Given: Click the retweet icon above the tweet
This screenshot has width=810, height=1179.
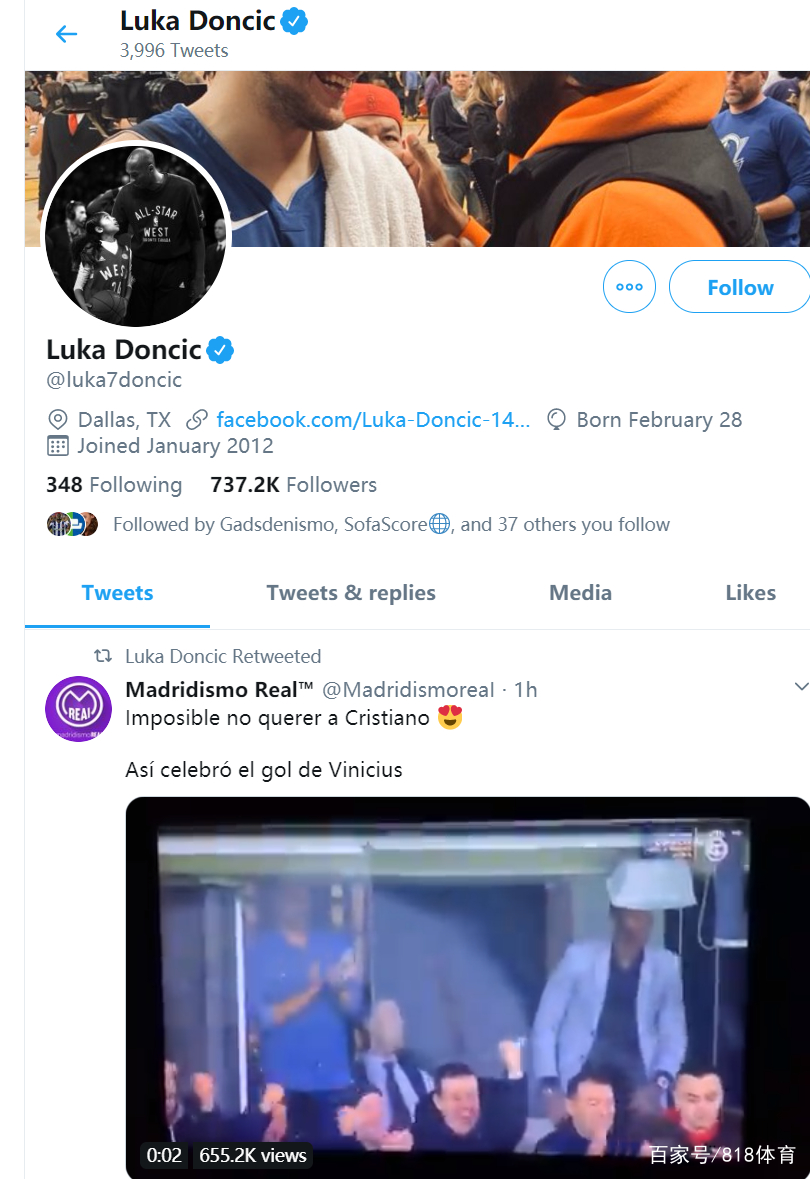Looking at the screenshot, I should (x=103, y=656).
